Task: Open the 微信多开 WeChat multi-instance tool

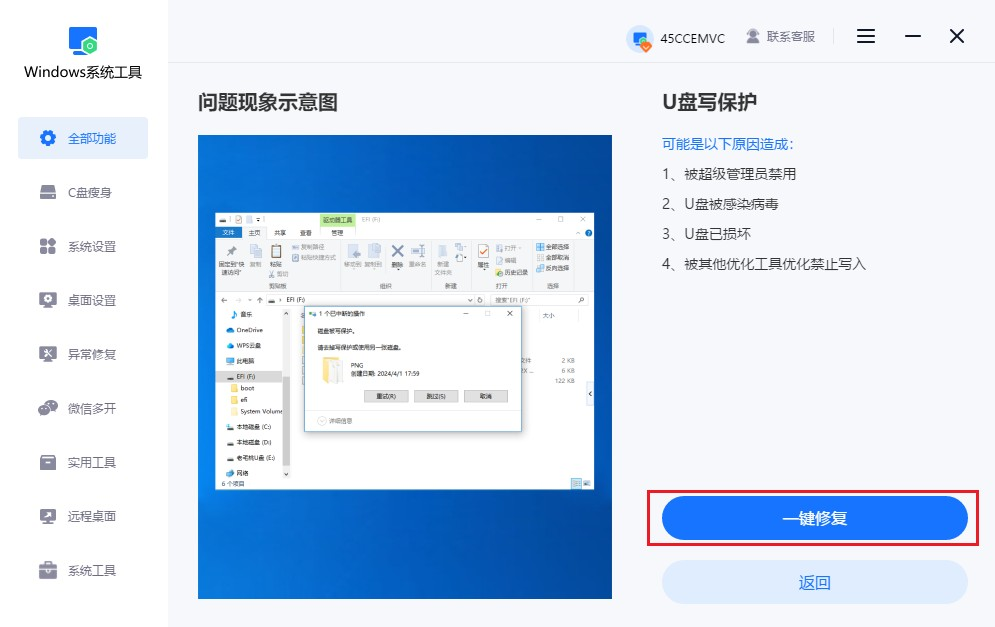Action: (82, 408)
